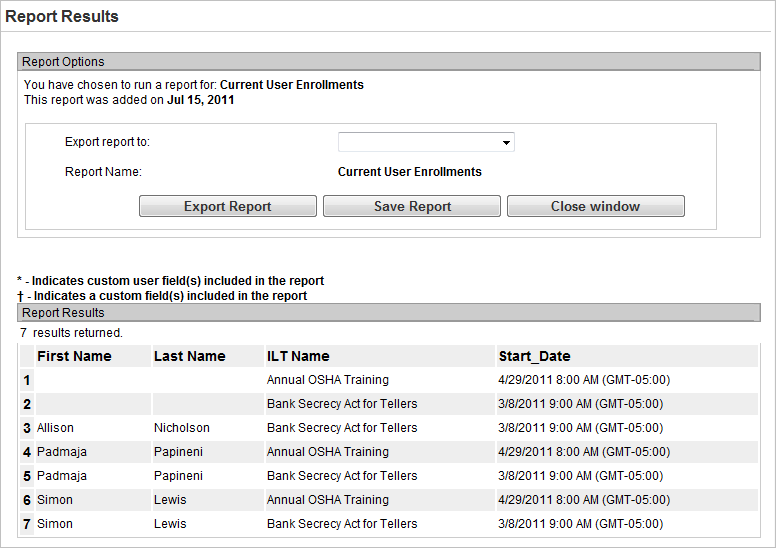The image size is (776, 548).
Task: Click the Export Report button
Action: [228, 207]
